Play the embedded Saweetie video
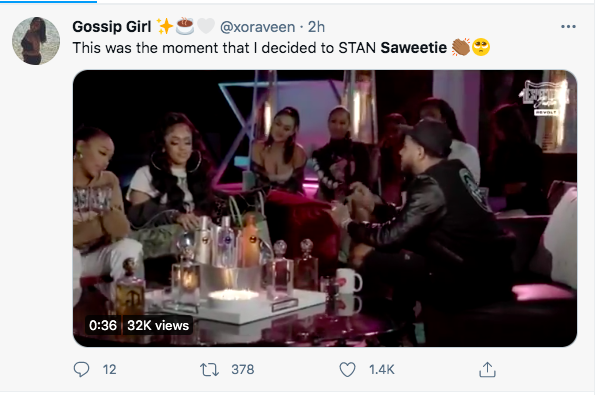 pos(325,208)
